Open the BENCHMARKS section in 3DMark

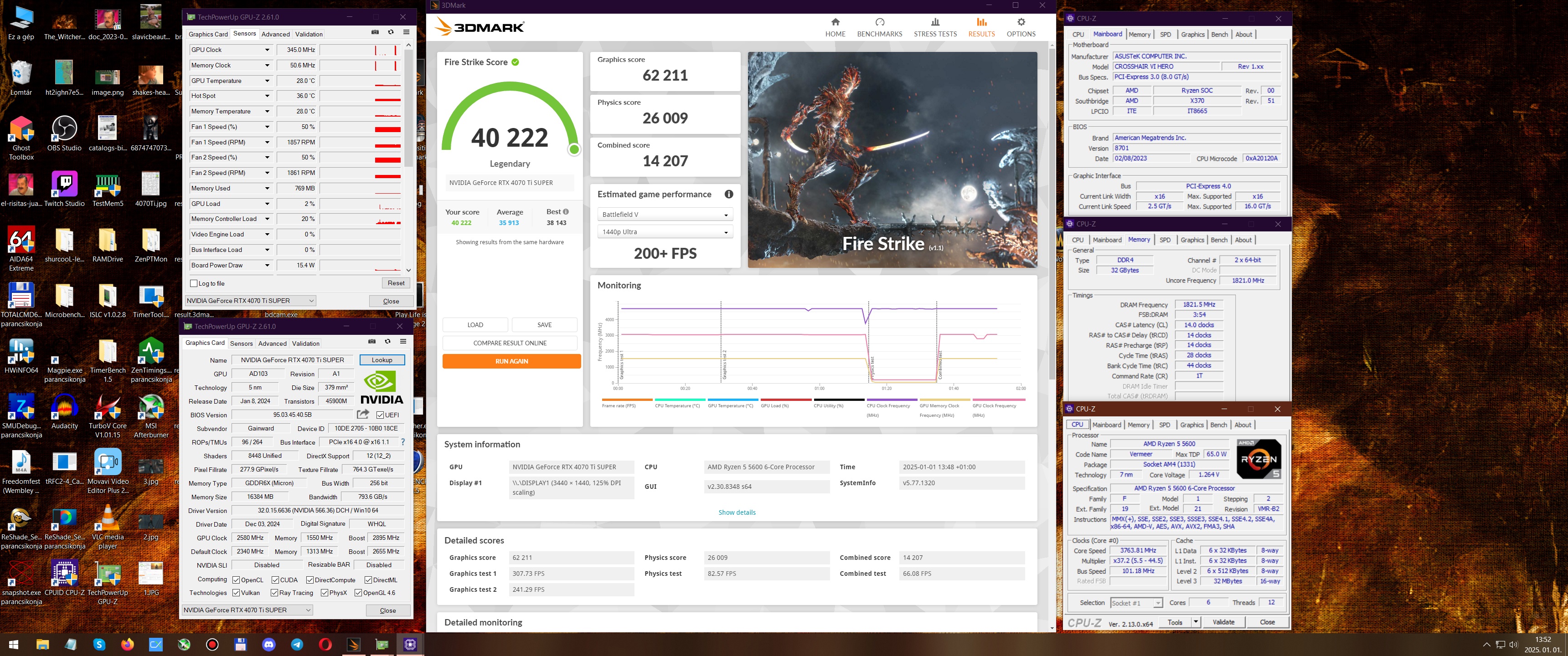(x=880, y=27)
